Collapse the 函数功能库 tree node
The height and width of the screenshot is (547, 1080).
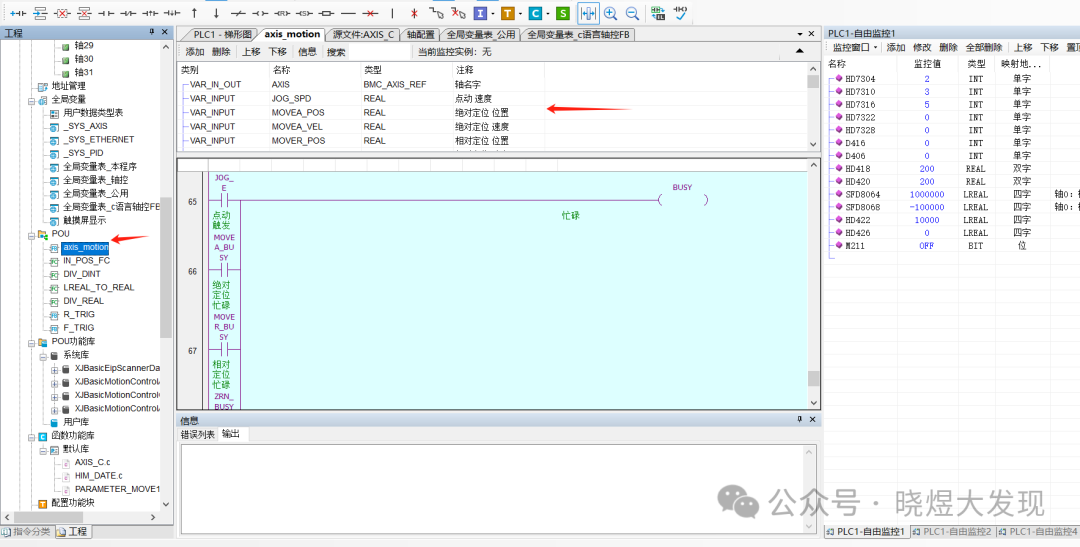tap(31, 436)
